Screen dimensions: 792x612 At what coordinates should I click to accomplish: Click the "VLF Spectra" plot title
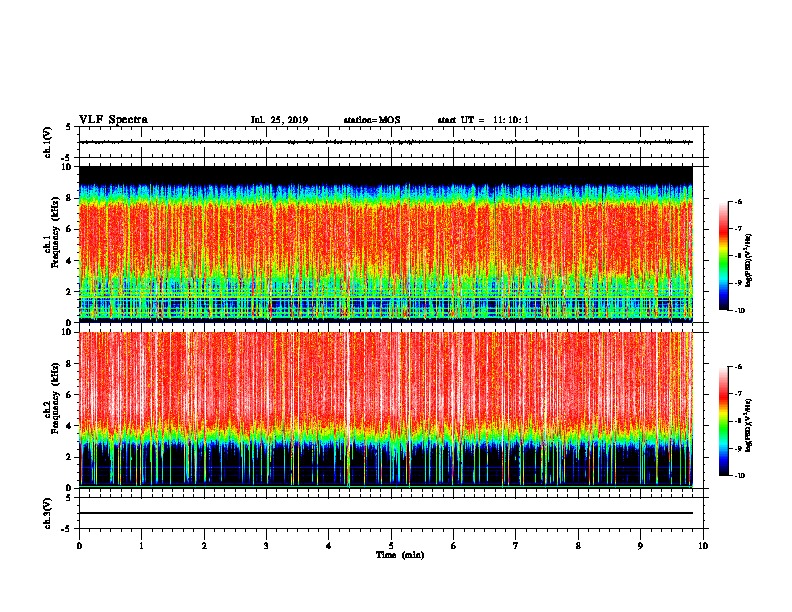[x=113, y=119]
